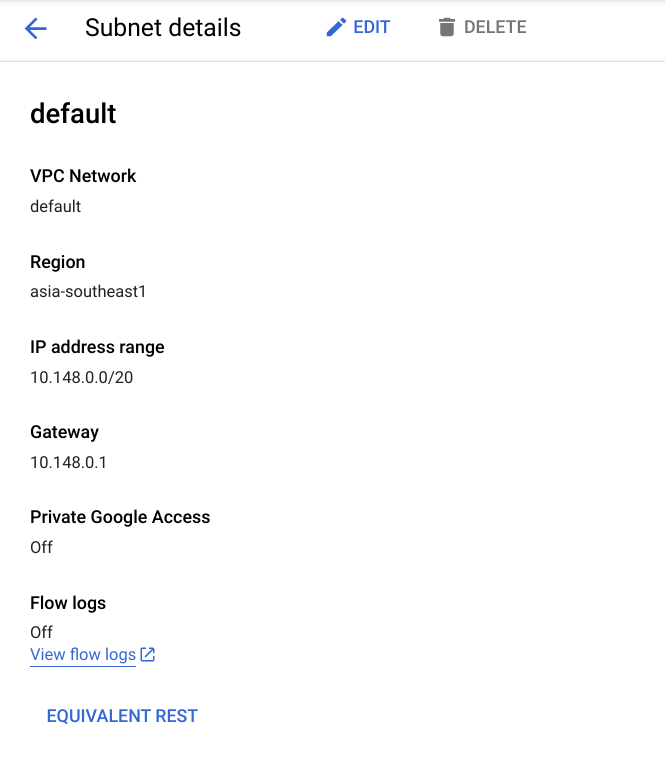Select the asia-southeast1 region value
The width and height of the screenshot is (665, 769).
point(89,292)
